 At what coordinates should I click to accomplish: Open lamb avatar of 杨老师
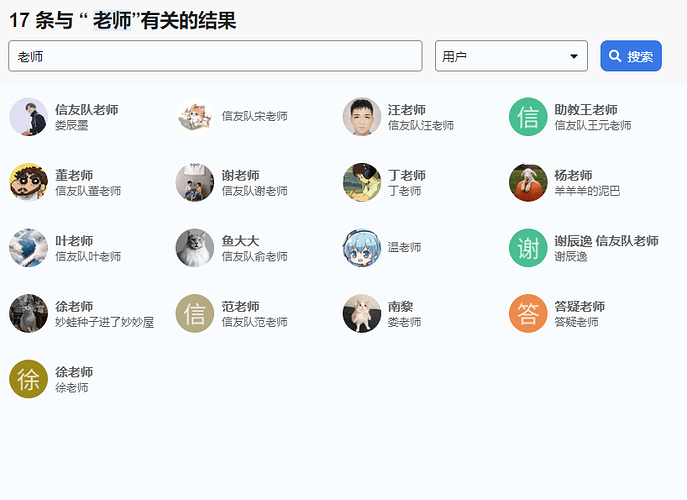(x=528, y=182)
